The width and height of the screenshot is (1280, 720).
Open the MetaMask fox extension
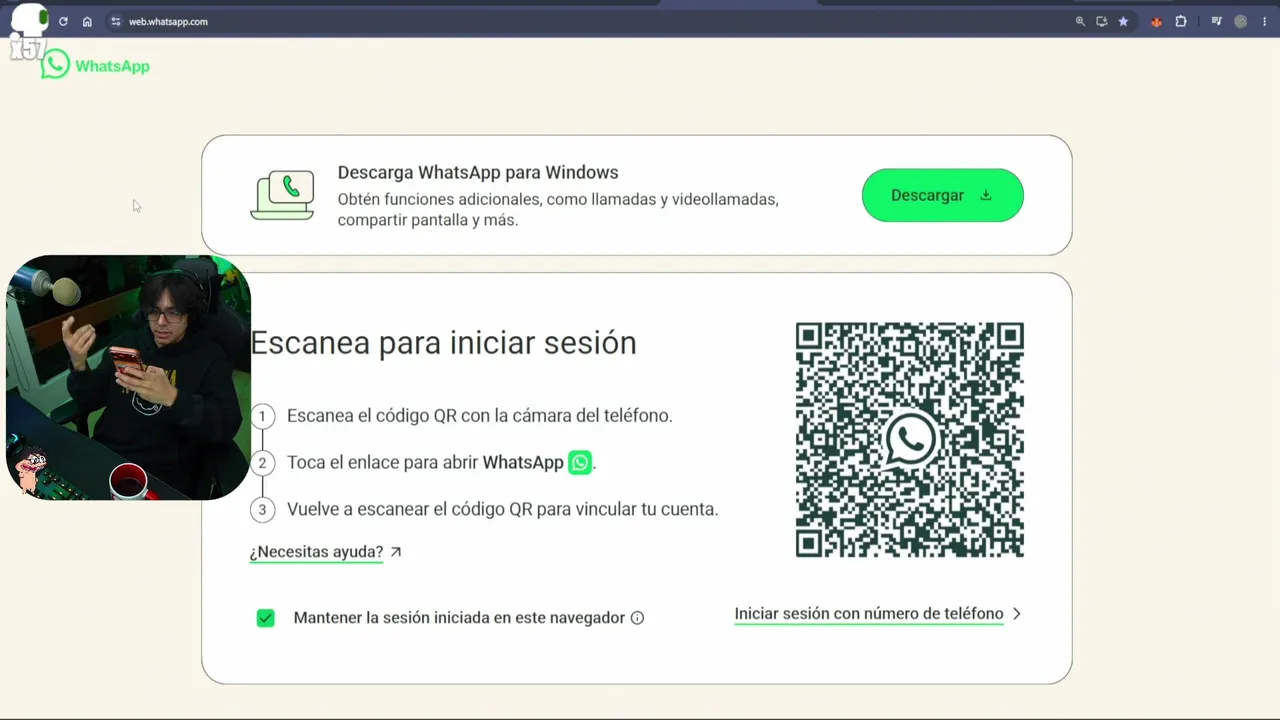pyautogui.click(x=1157, y=21)
